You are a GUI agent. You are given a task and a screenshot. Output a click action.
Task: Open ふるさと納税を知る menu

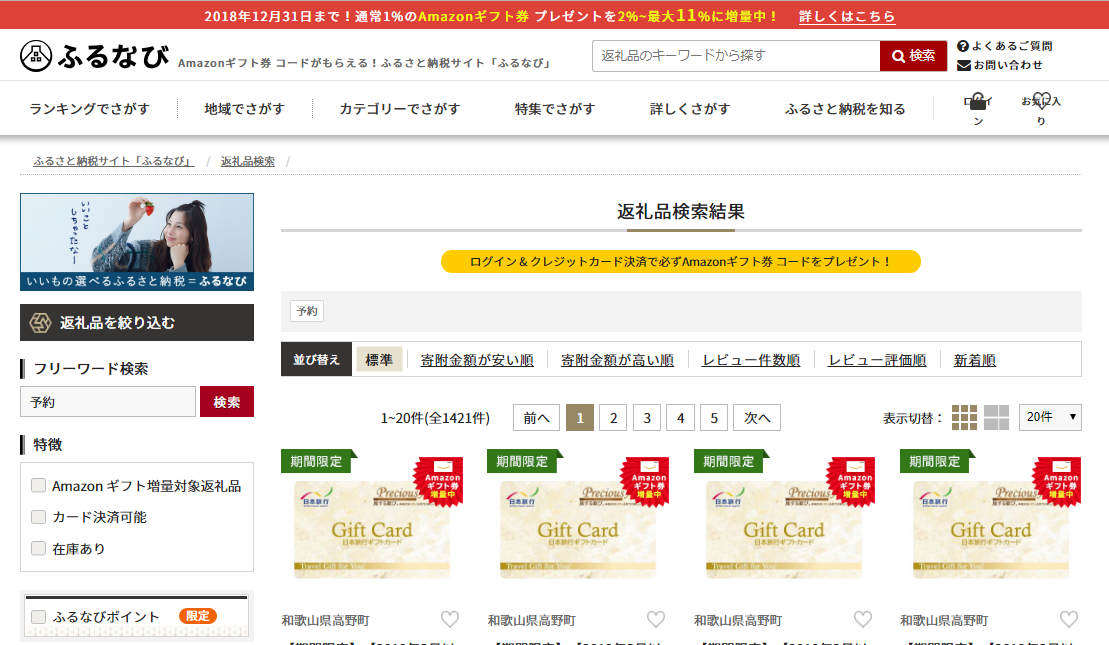point(844,109)
